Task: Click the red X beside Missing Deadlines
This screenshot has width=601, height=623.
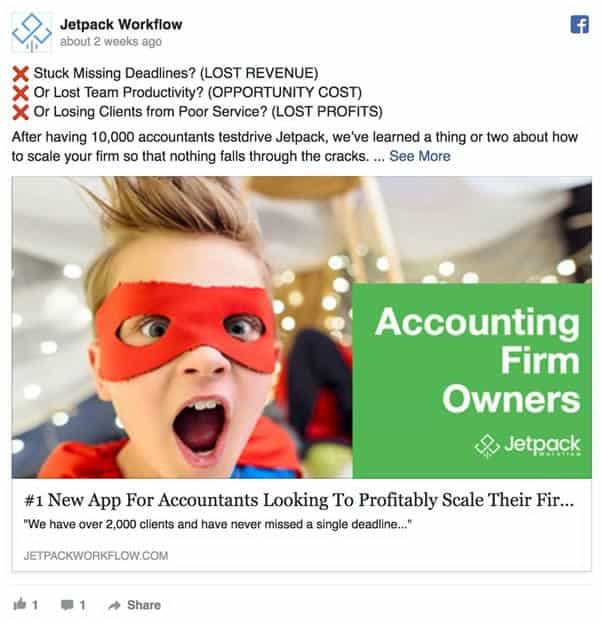Action: (20, 74)
